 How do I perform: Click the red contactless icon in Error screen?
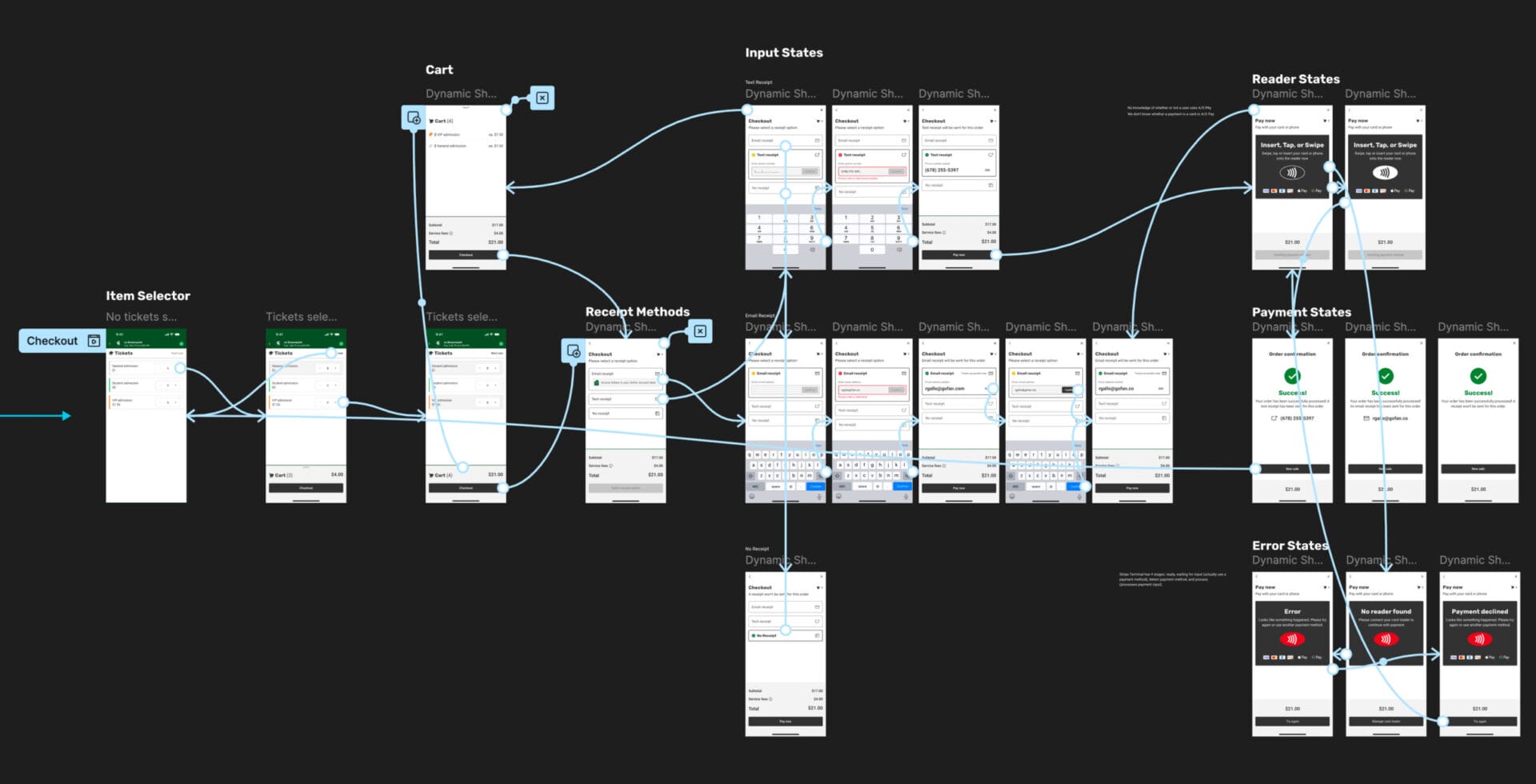(1292, 639)
